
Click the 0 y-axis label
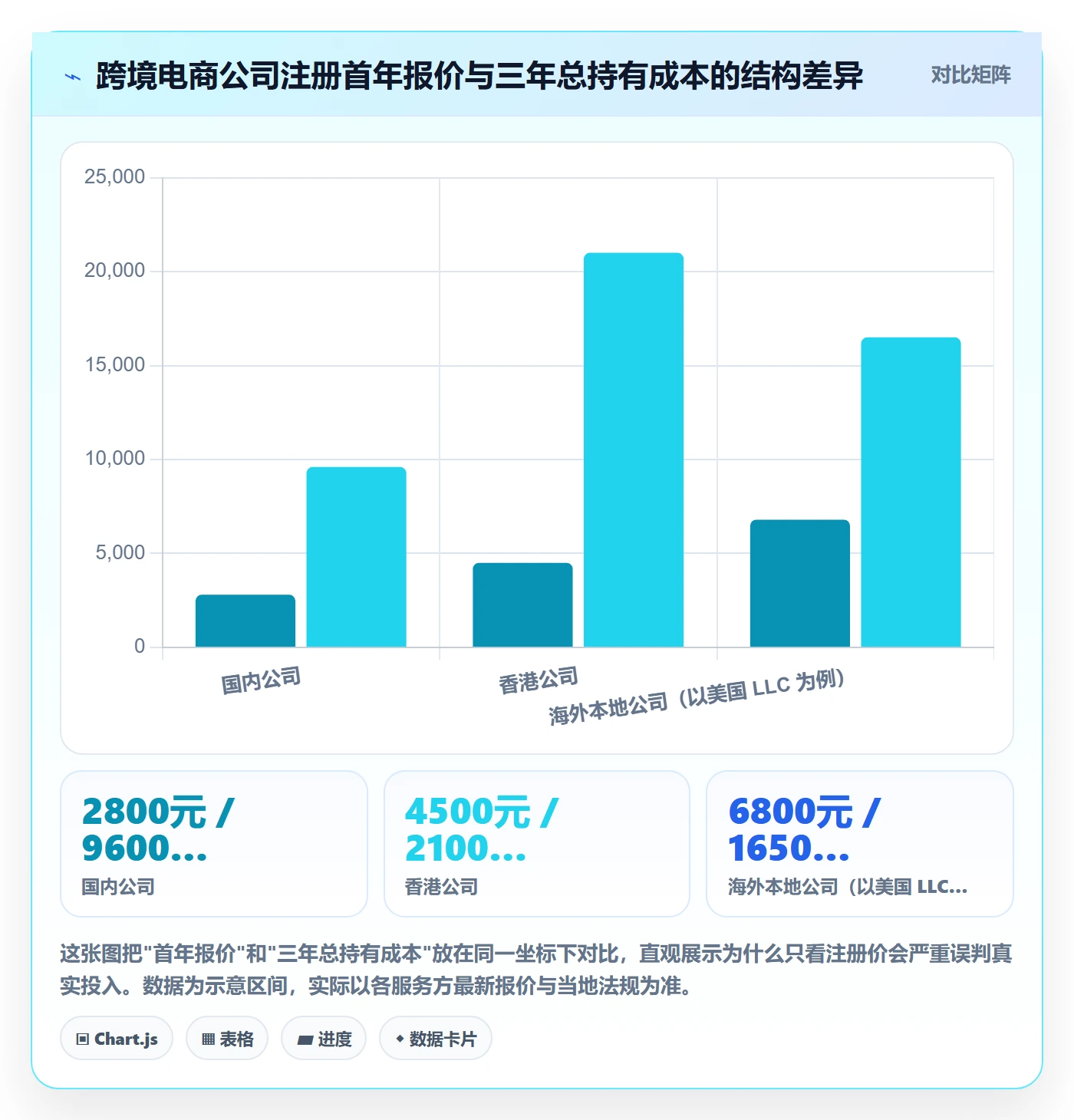[x=140, y=647]
